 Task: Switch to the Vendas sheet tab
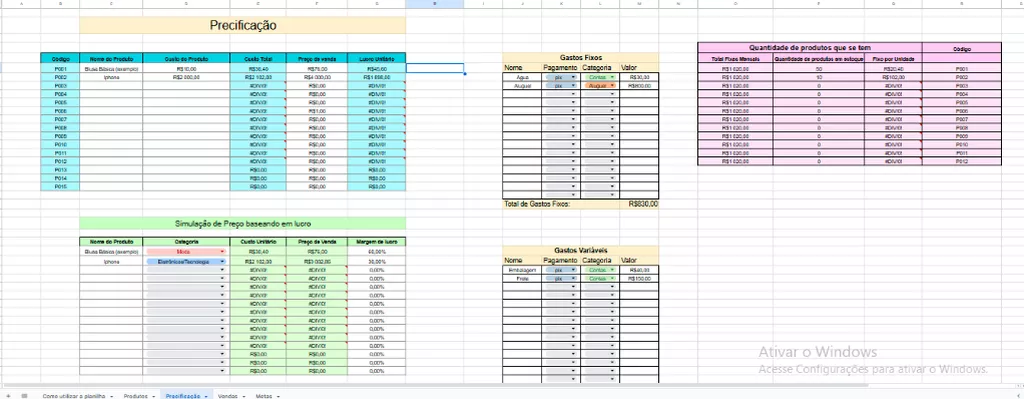point(227,396)
